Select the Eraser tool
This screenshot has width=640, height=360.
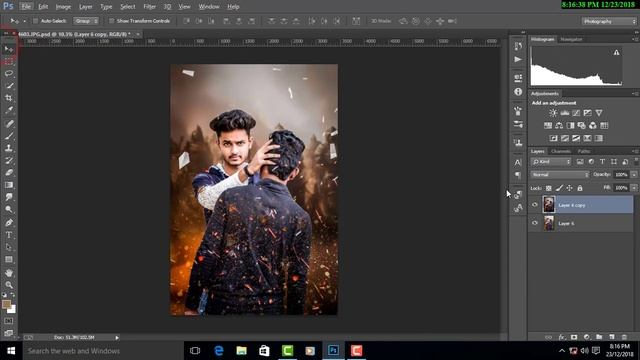click(x=9, y=172)
